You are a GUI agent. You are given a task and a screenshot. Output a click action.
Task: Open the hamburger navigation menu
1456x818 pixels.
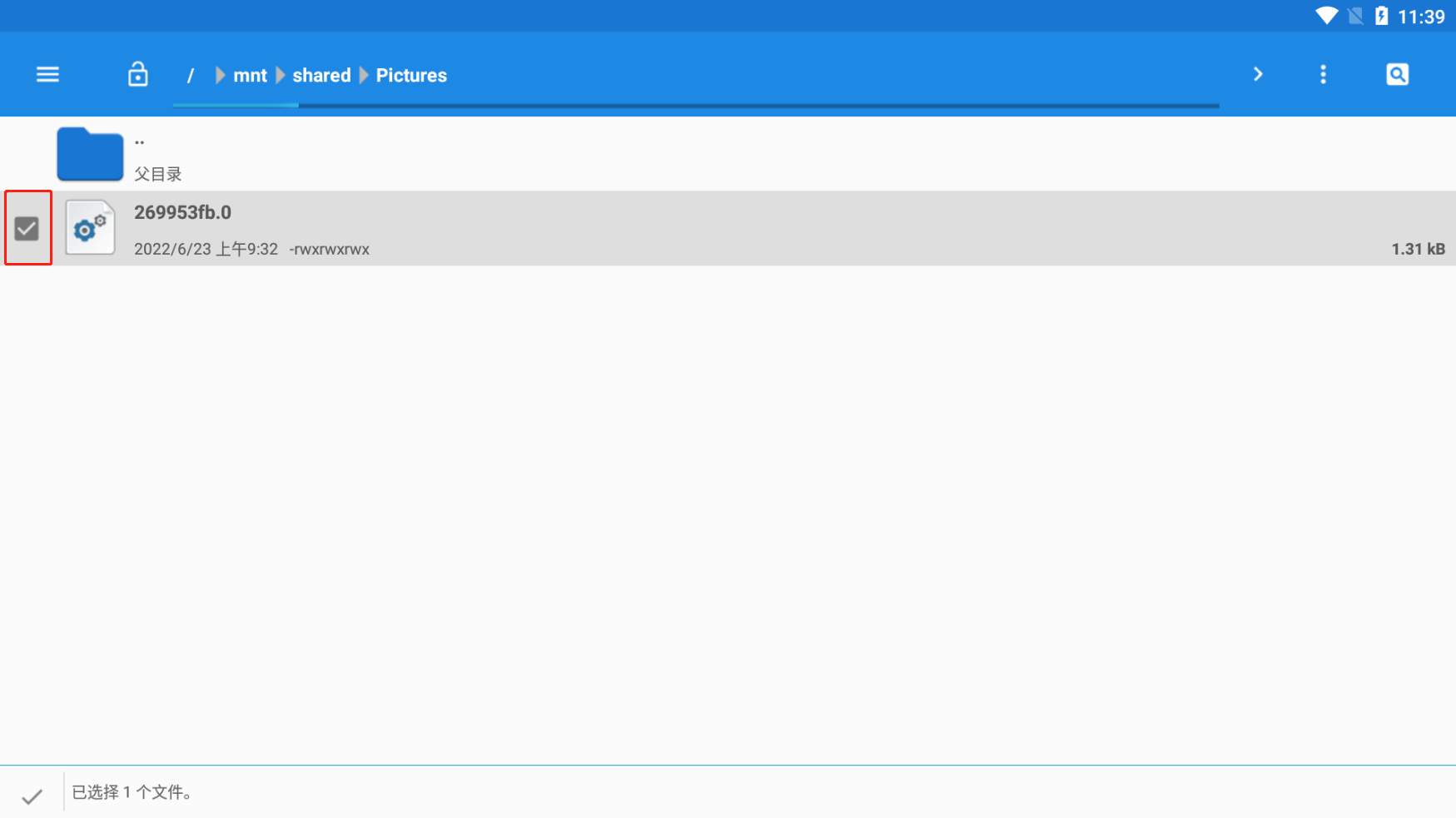(x=47, y=75)
